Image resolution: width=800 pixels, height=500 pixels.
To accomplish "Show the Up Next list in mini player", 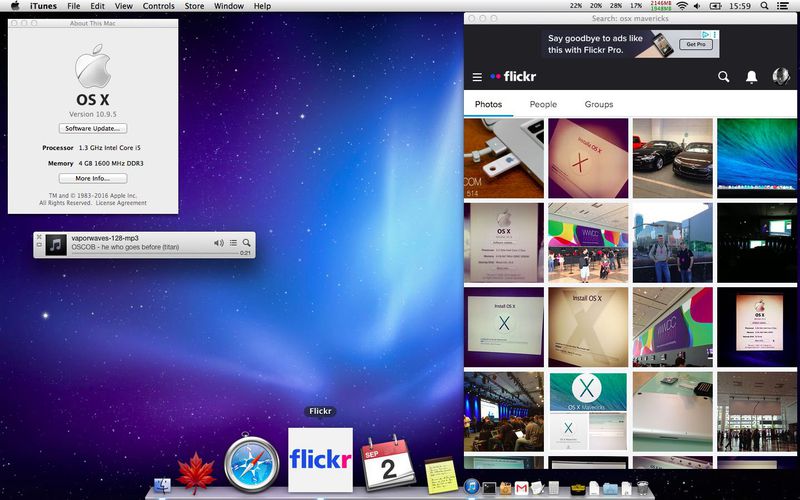I will [x=233, y=243].
